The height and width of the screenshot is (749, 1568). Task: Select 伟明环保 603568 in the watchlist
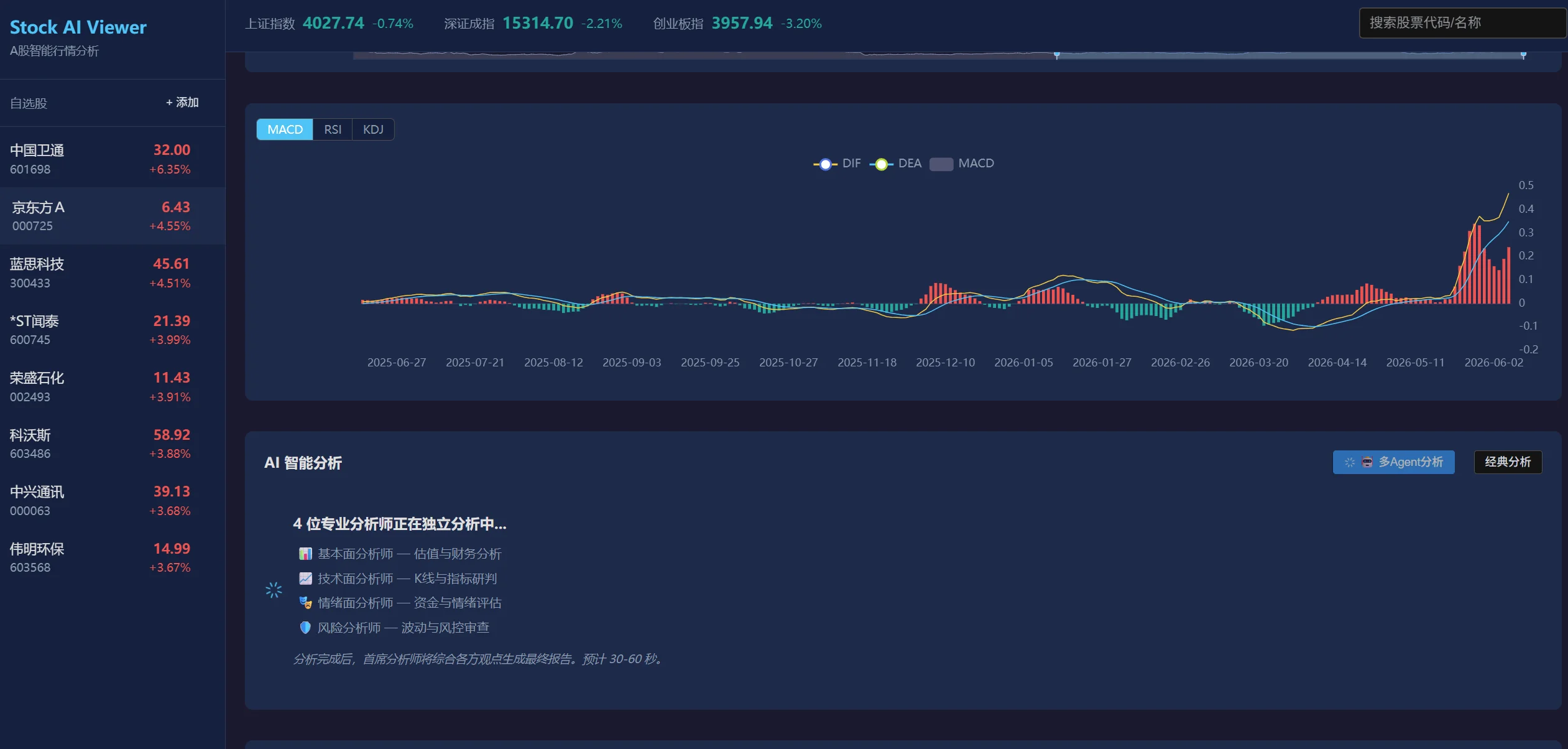113,557
